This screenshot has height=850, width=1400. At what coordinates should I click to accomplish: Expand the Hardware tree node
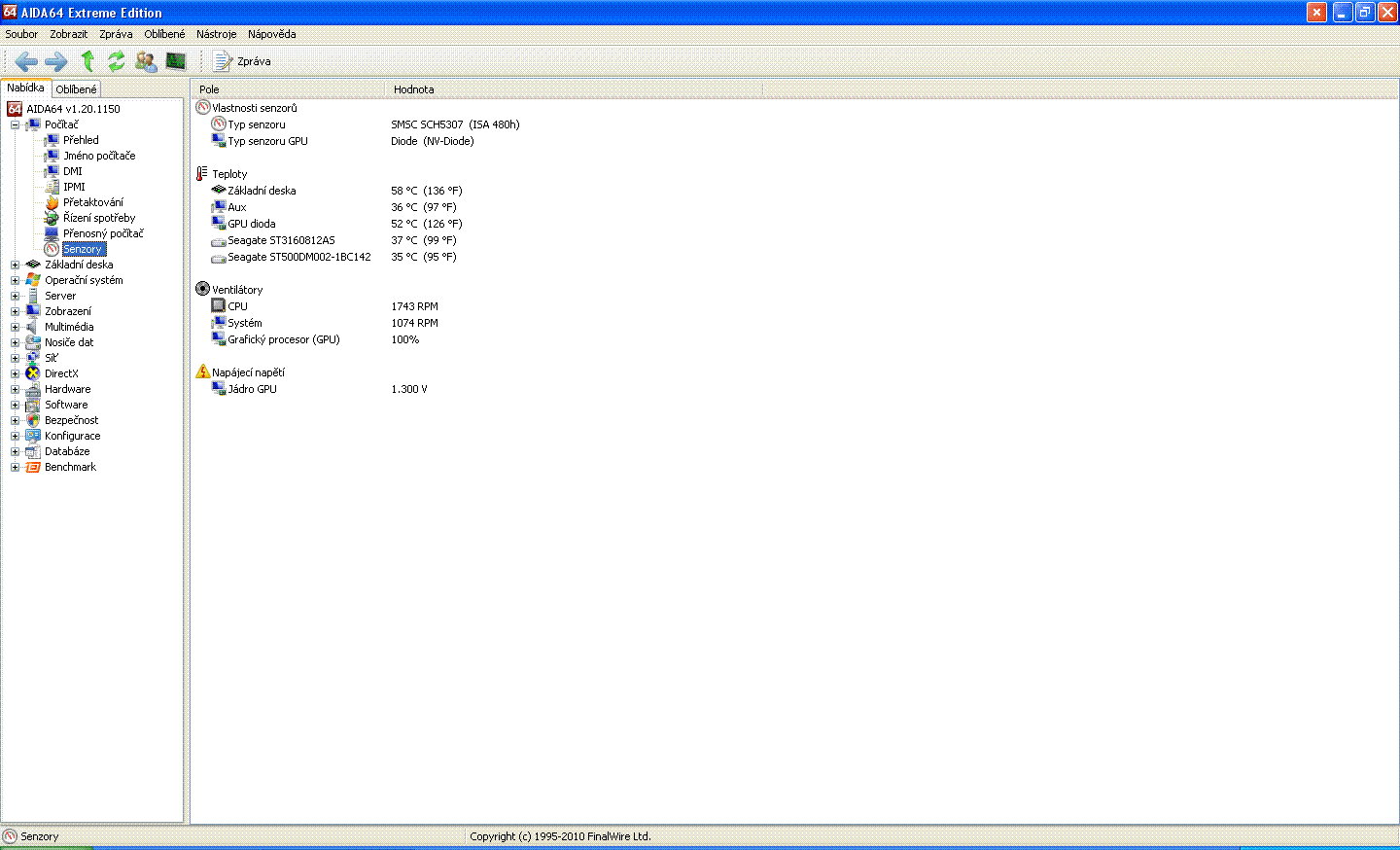point(15,389)
